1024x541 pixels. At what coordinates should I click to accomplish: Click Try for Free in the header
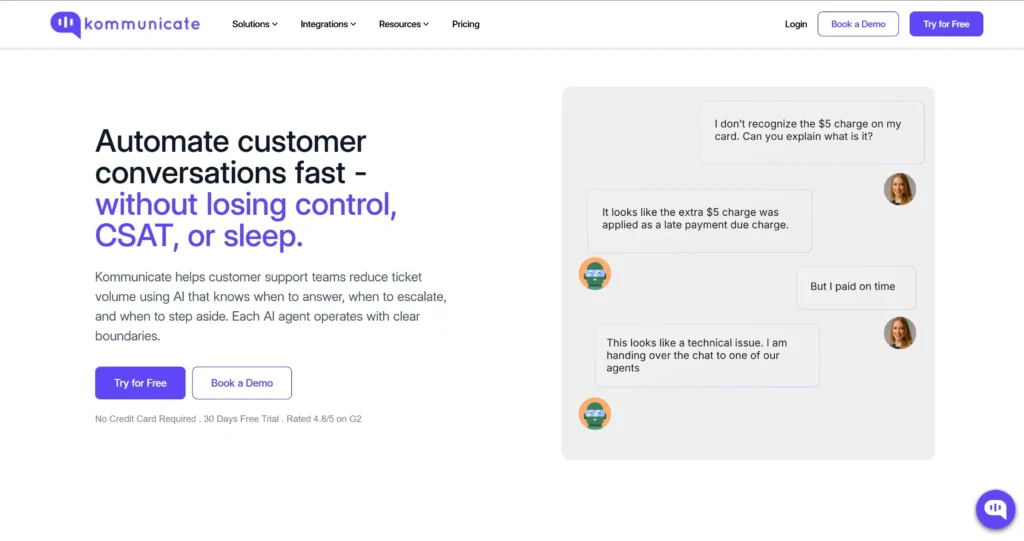click(946, 24)
